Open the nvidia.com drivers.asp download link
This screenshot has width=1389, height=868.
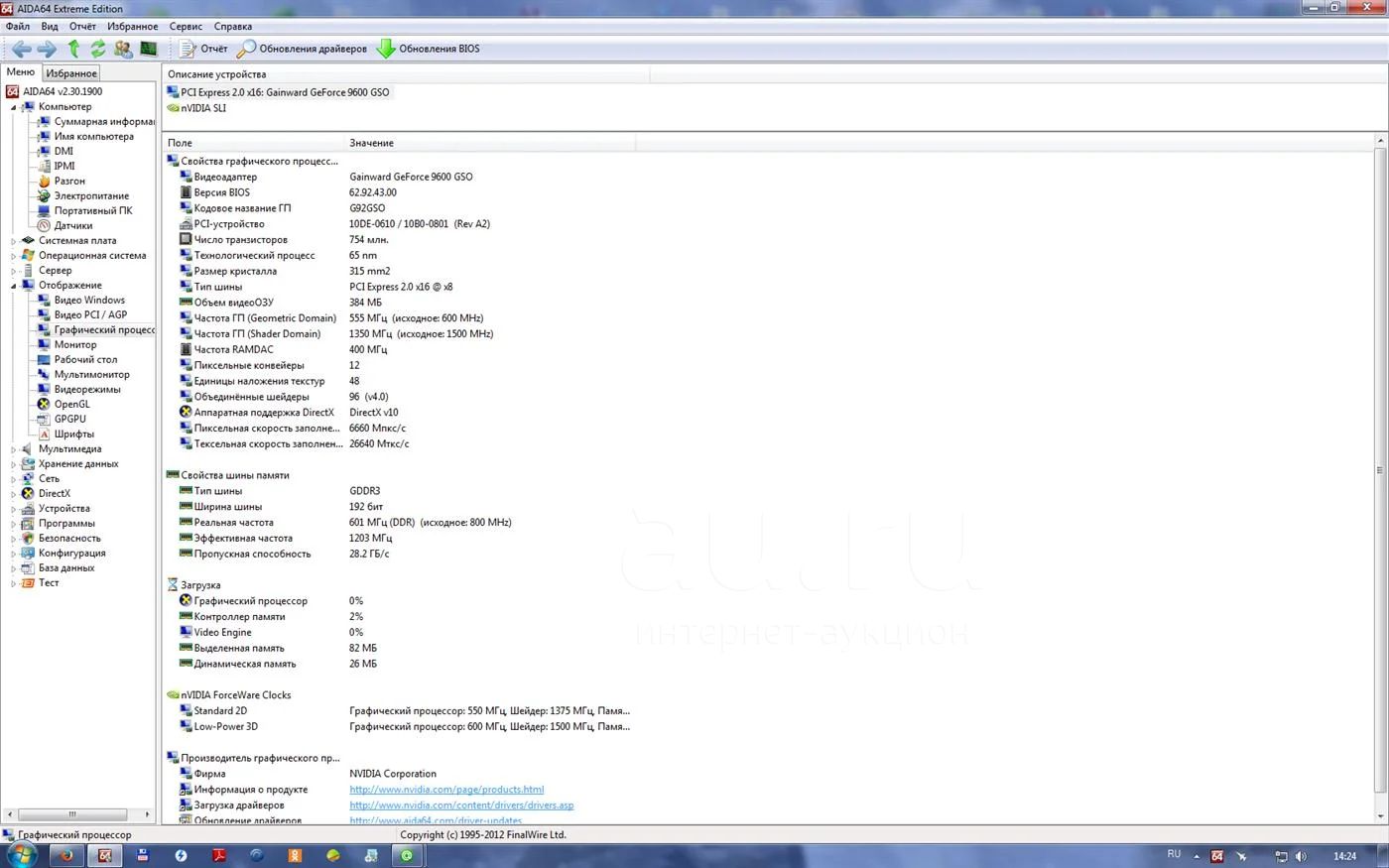(x=461, y=806)
